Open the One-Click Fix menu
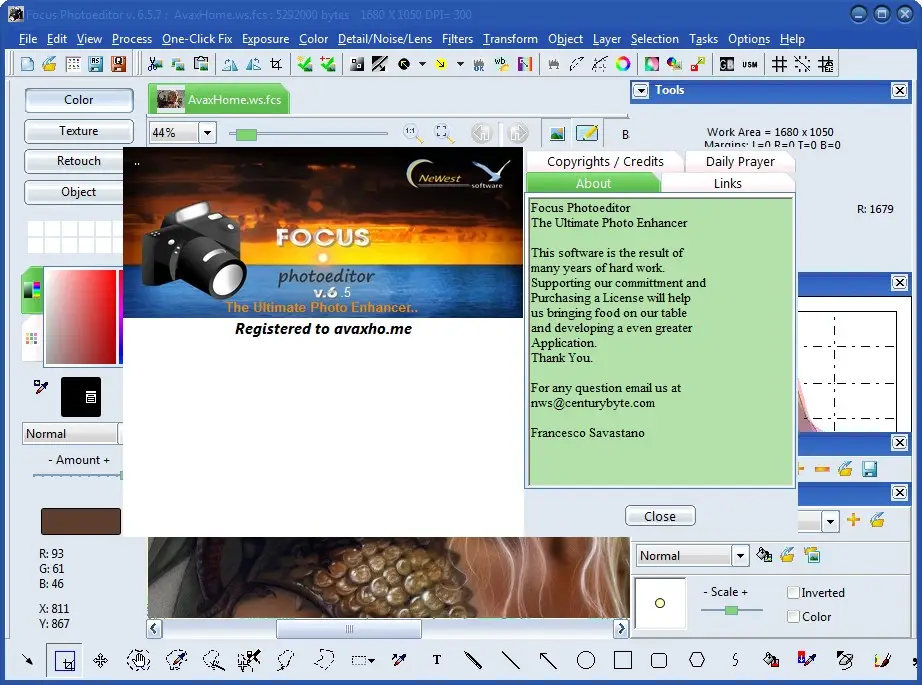The height and width of the screenshot is (685, 922). [x=197, y=39]
